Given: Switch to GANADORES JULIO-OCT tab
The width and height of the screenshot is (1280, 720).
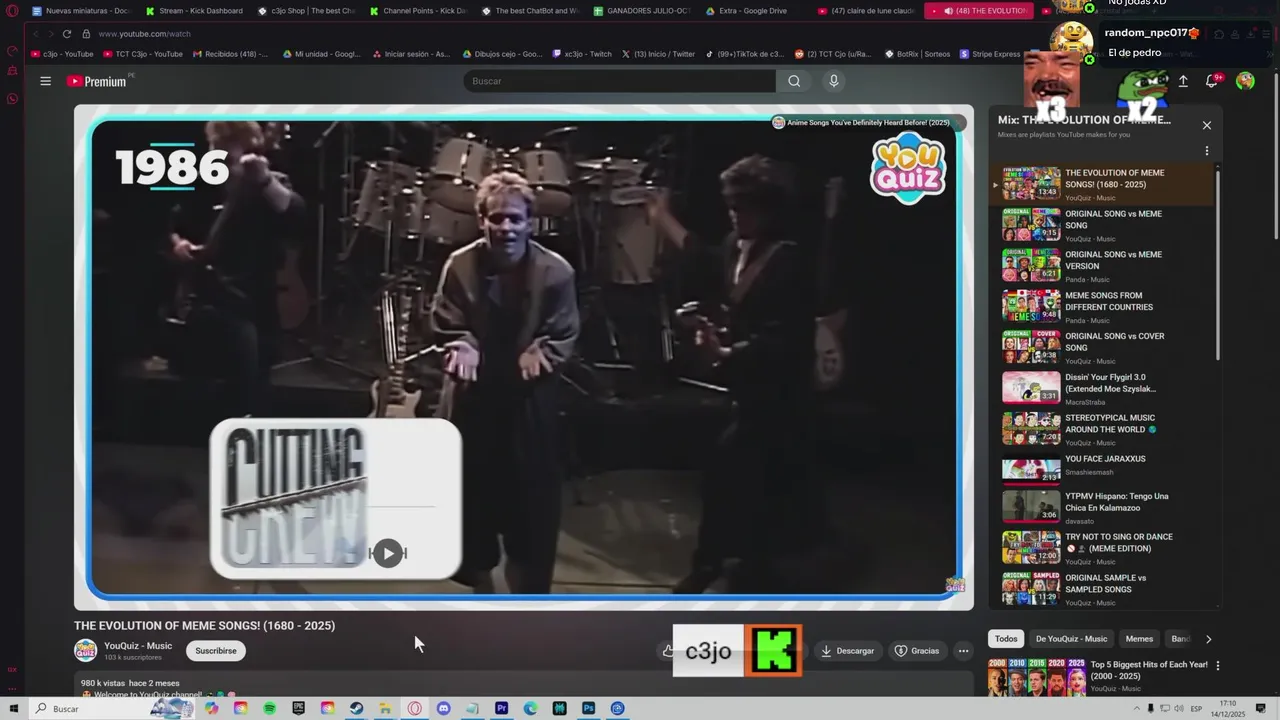Looking at the screenshot, I should (641, 11).
